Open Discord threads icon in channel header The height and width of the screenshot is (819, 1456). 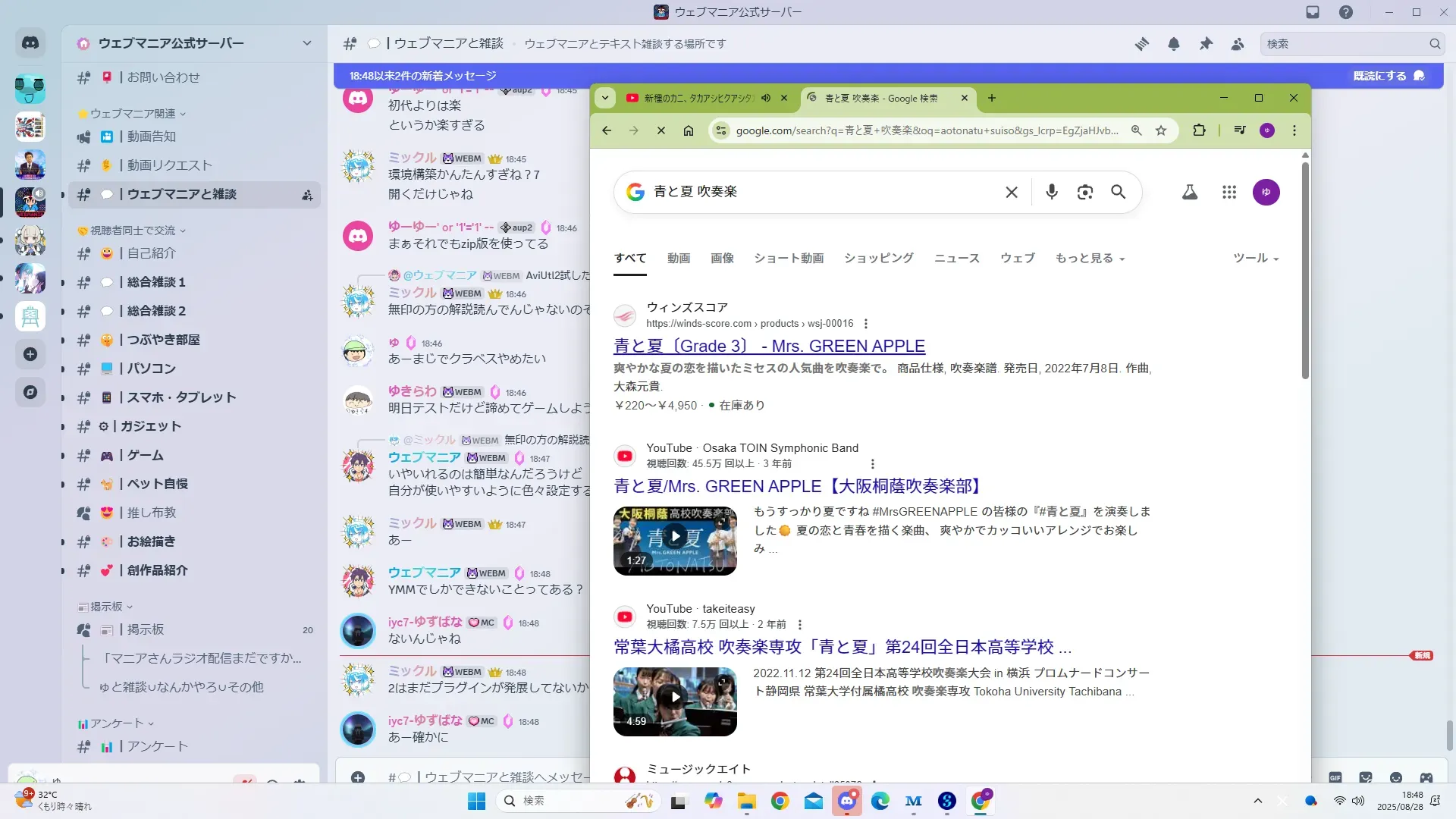pyautogui.click(x=1141, y=44)
